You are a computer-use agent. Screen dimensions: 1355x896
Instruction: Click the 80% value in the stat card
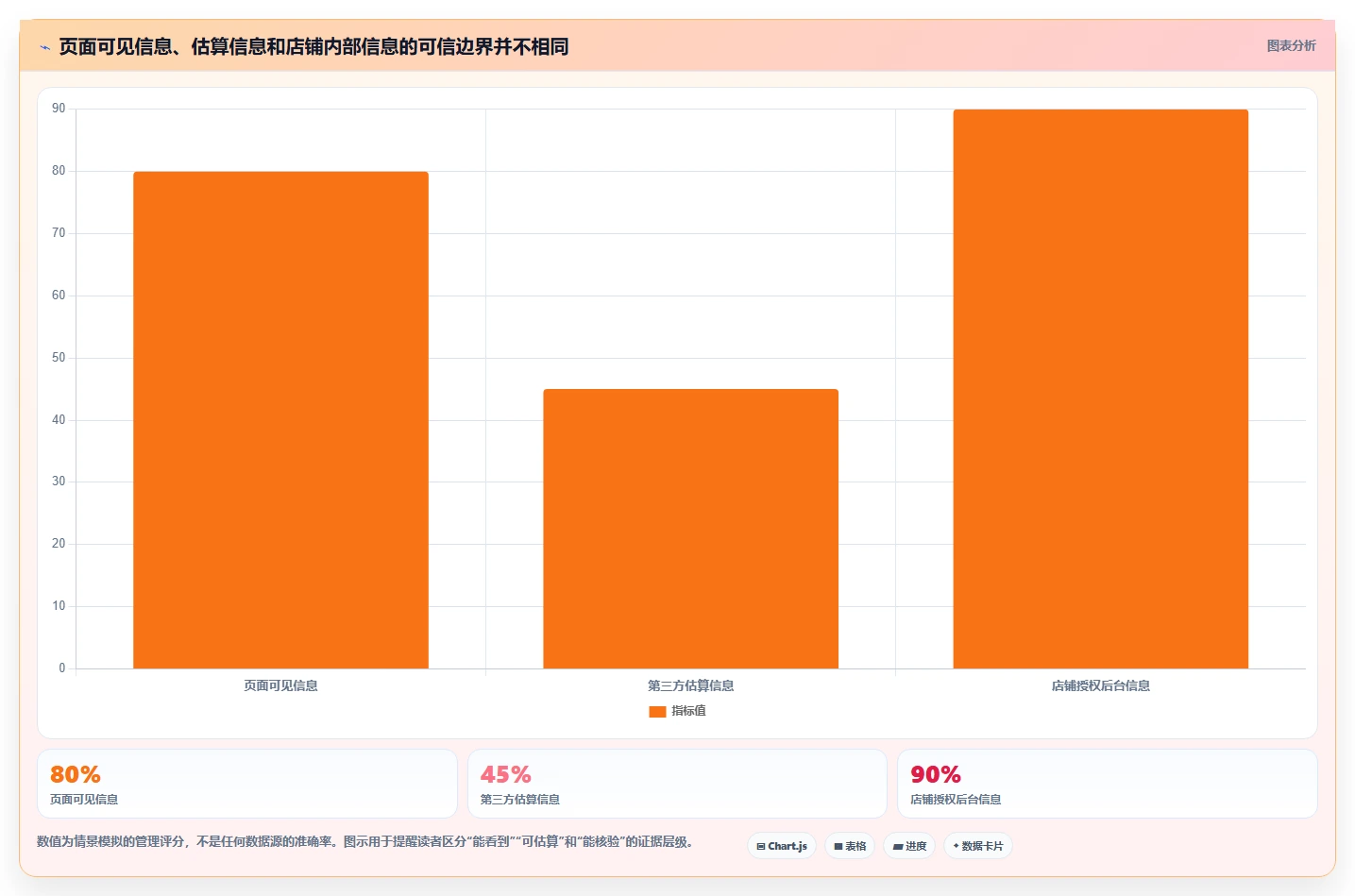point(76,775)
